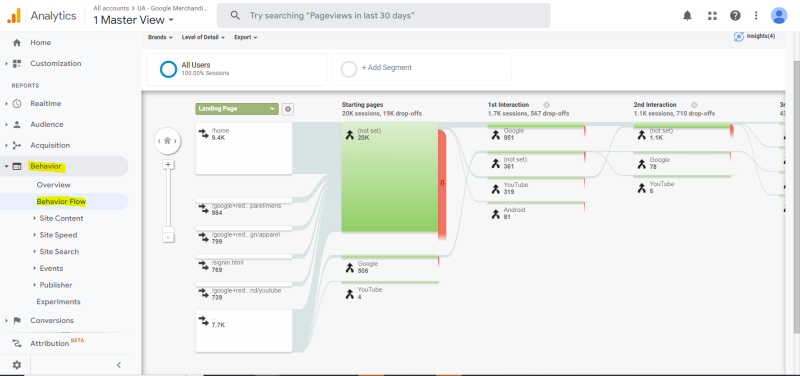Click the zoom slider handle
800x376 pixels.
[167, 229]
